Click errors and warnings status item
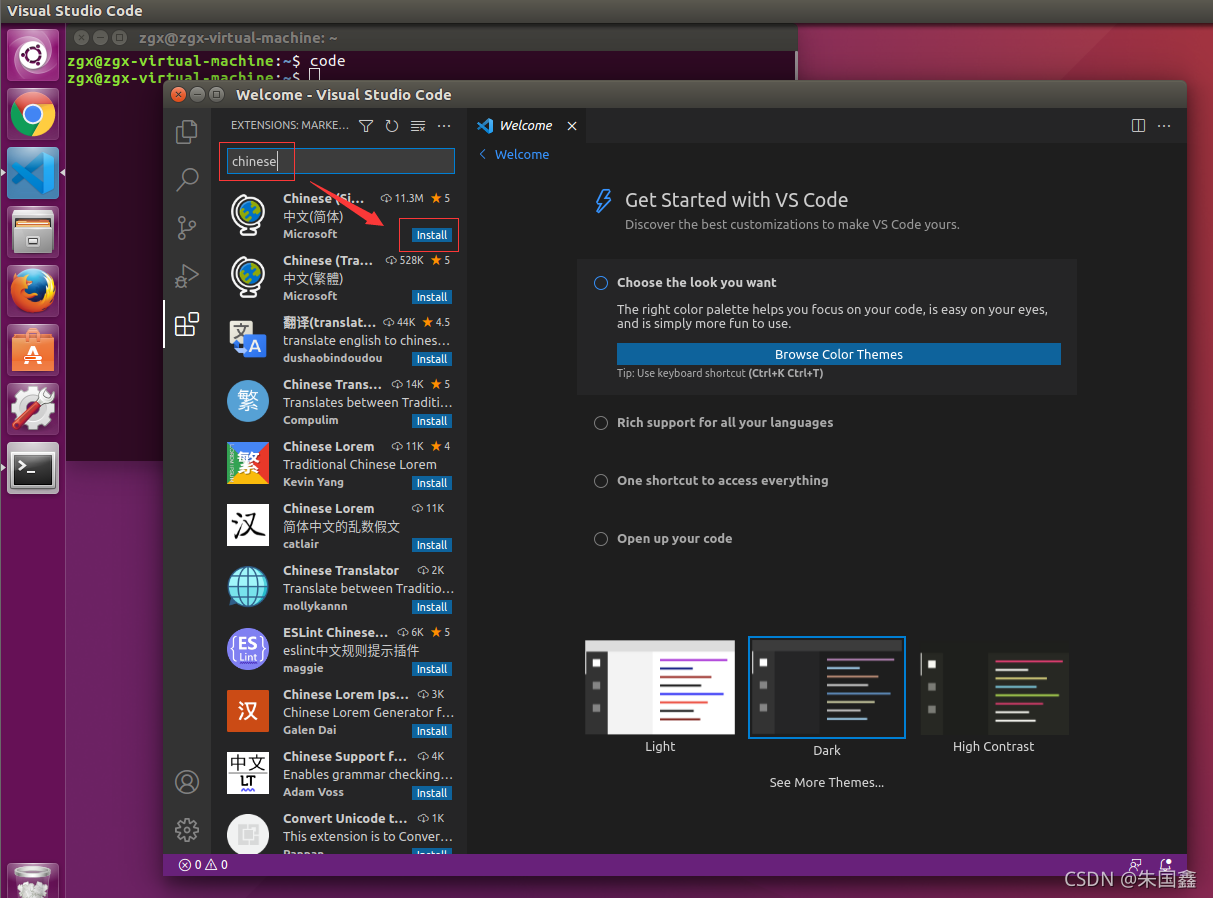 click(203, 865)
